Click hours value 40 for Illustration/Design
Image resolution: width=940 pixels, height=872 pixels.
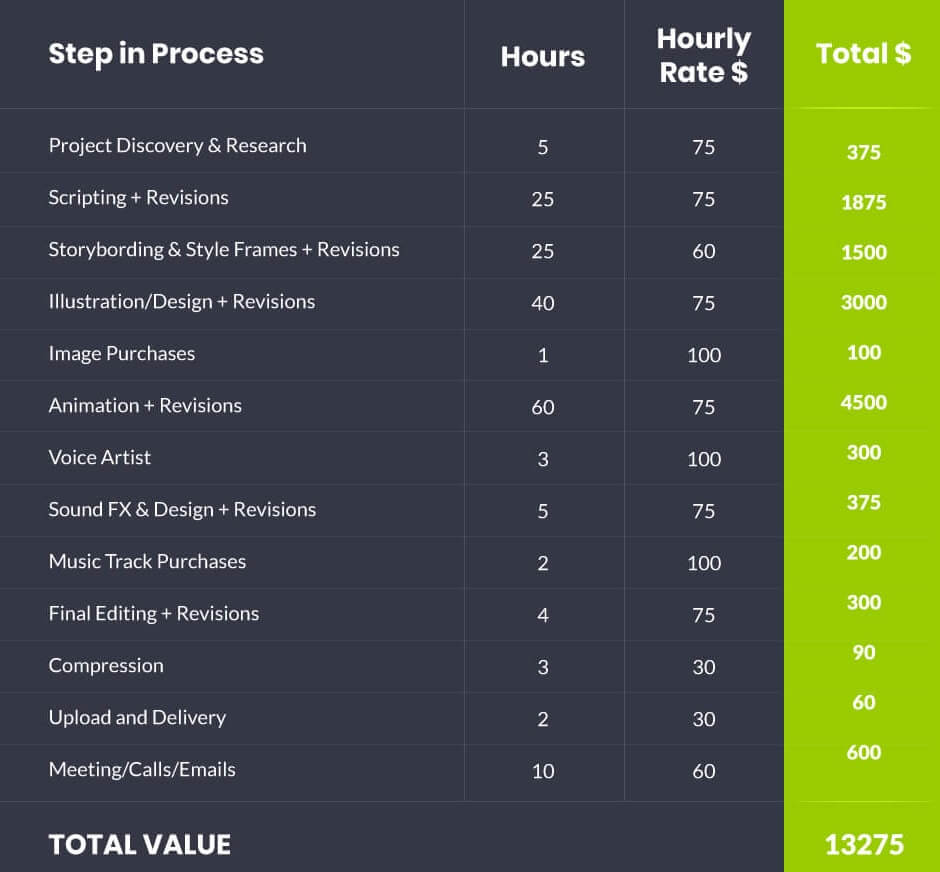(543, 303)
